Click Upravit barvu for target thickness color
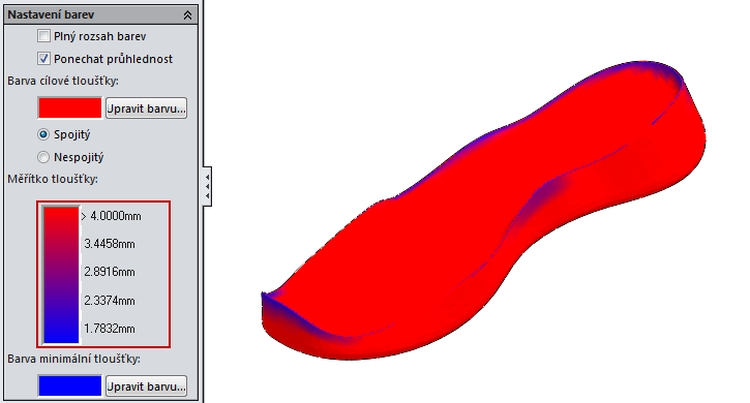Viewport: 750px width, 403px height. (146, 108)
